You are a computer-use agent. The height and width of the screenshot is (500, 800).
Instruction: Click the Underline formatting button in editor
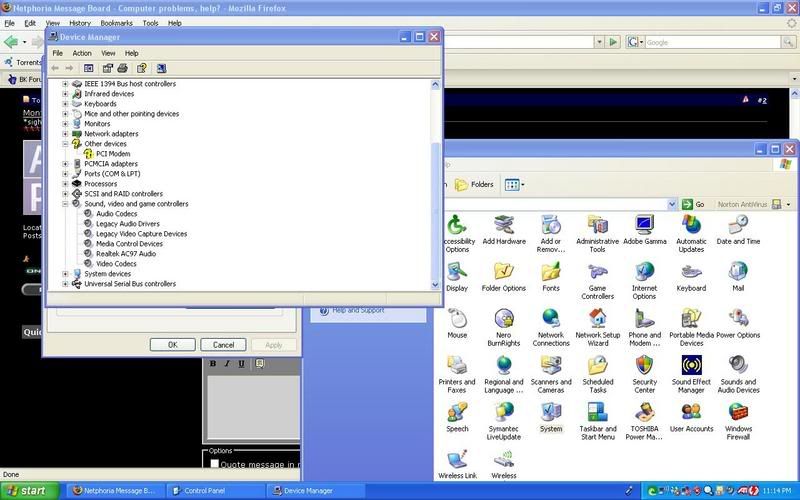[x=241, y=363]
